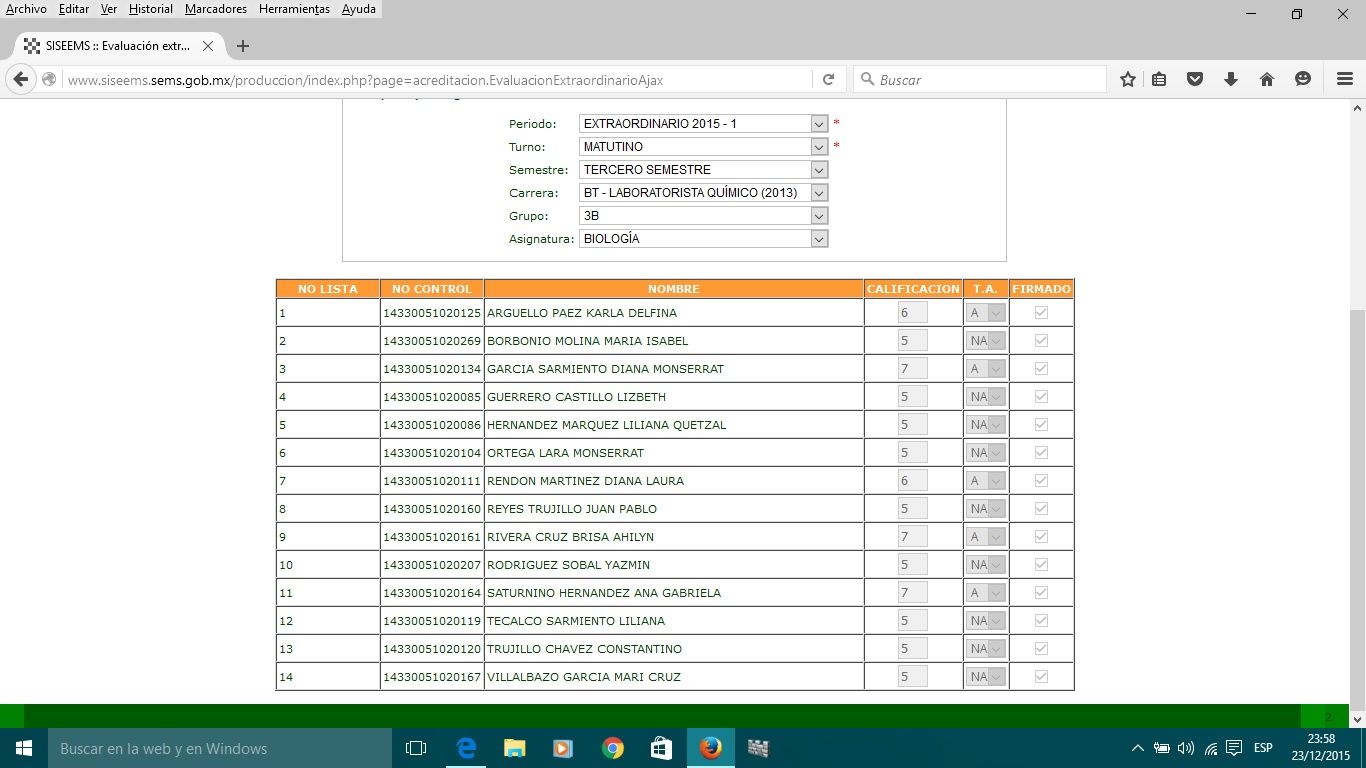The width and height of the screenshot is (1366, 768).
Task: Reload the page with the refresh icon
Action: tap(828, 80)
